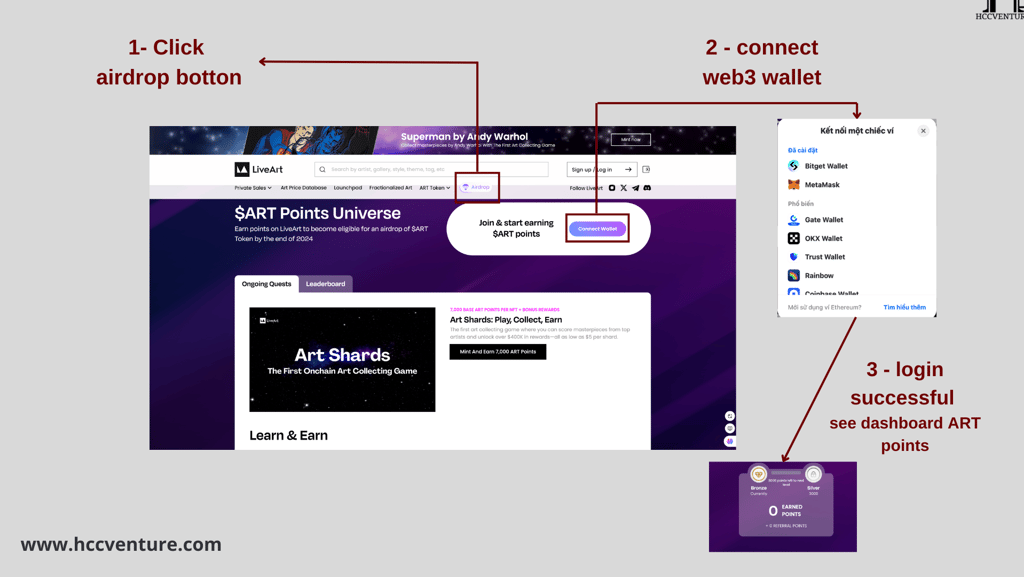This screenshot has width=1024, height=577.
Task: Open LiveArt's Discord icon
Action: click(x=647, y=188)
